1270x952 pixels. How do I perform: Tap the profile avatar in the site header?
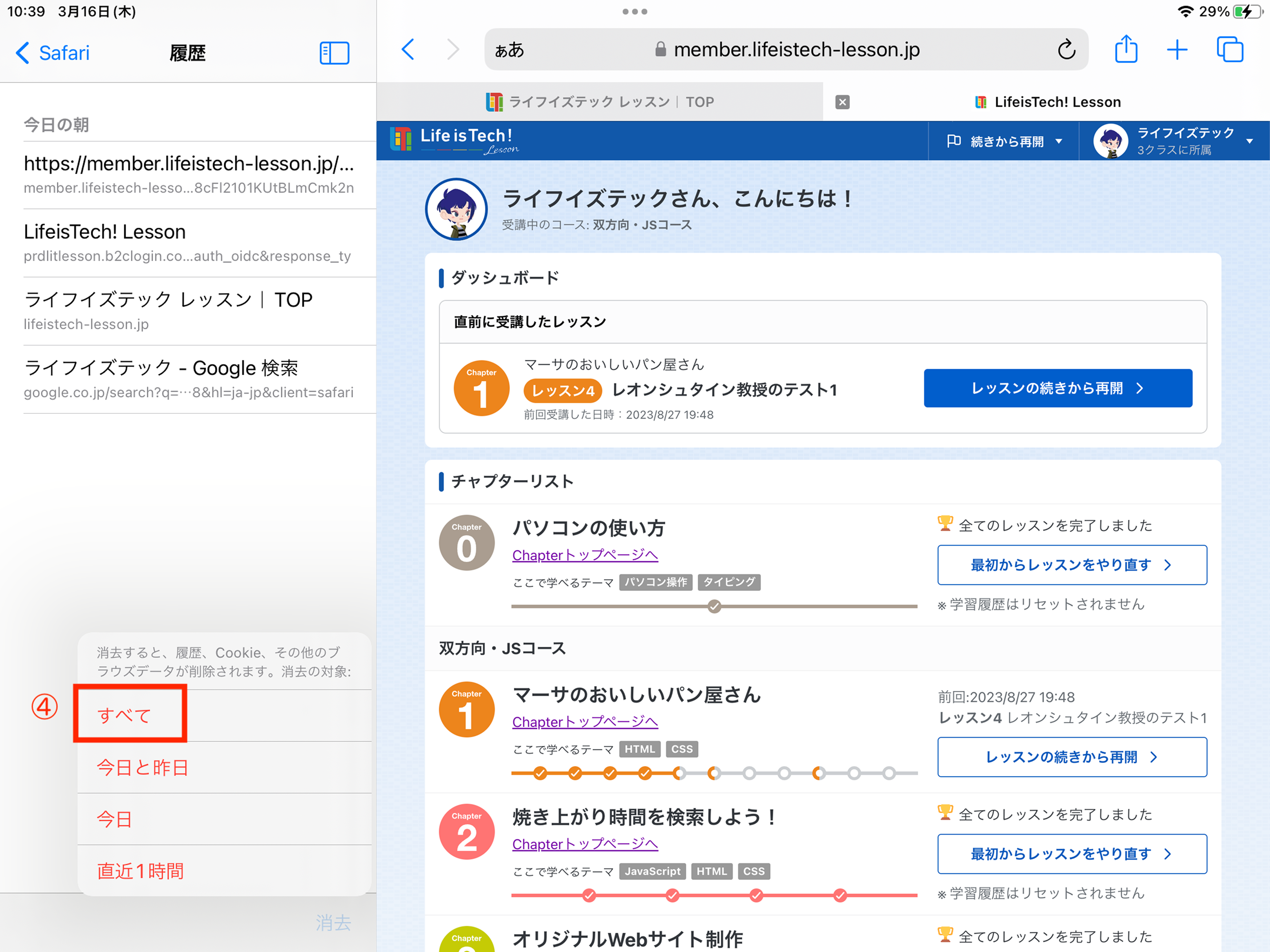click(1110, 141)
